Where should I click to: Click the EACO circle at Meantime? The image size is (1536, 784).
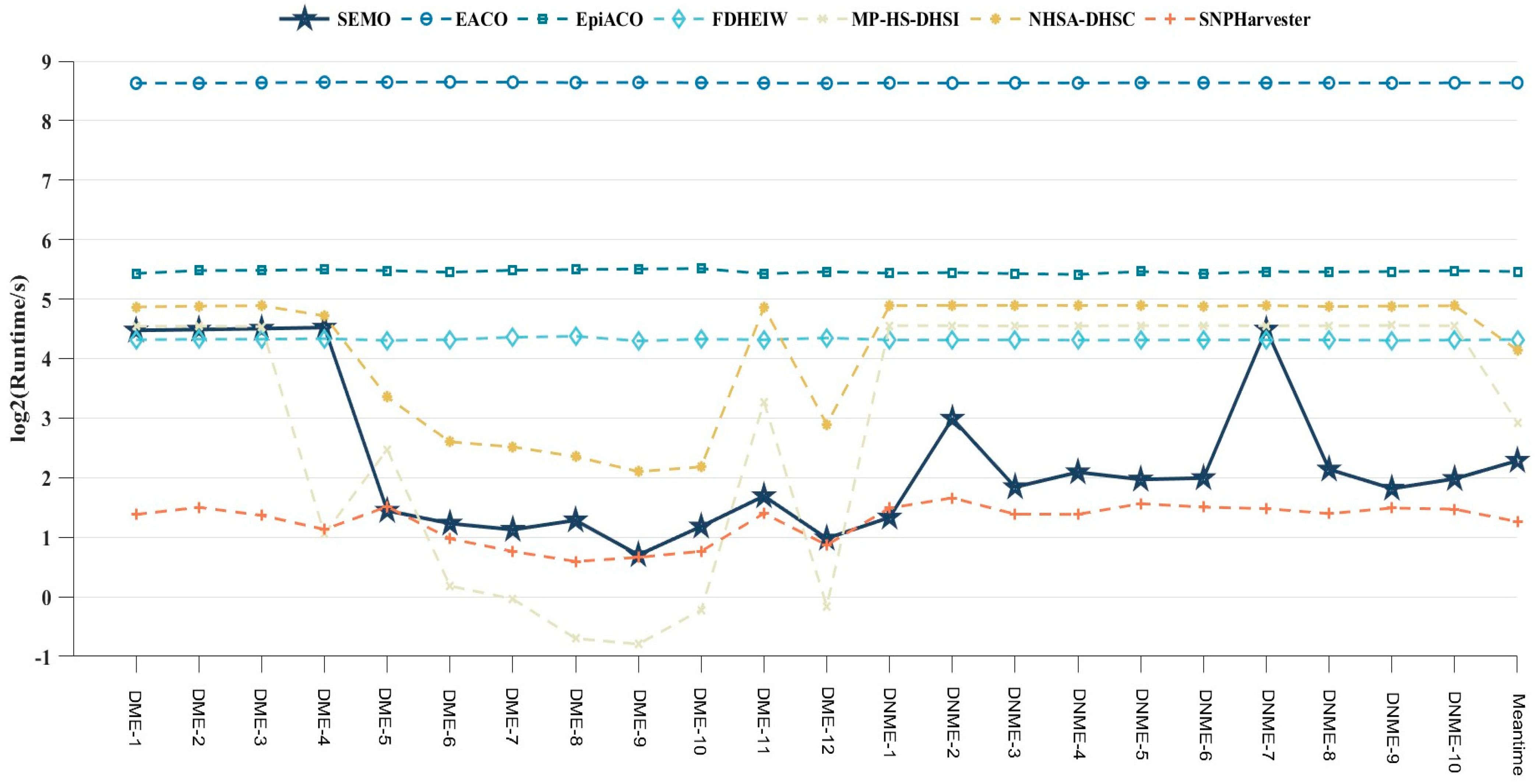1518,83
